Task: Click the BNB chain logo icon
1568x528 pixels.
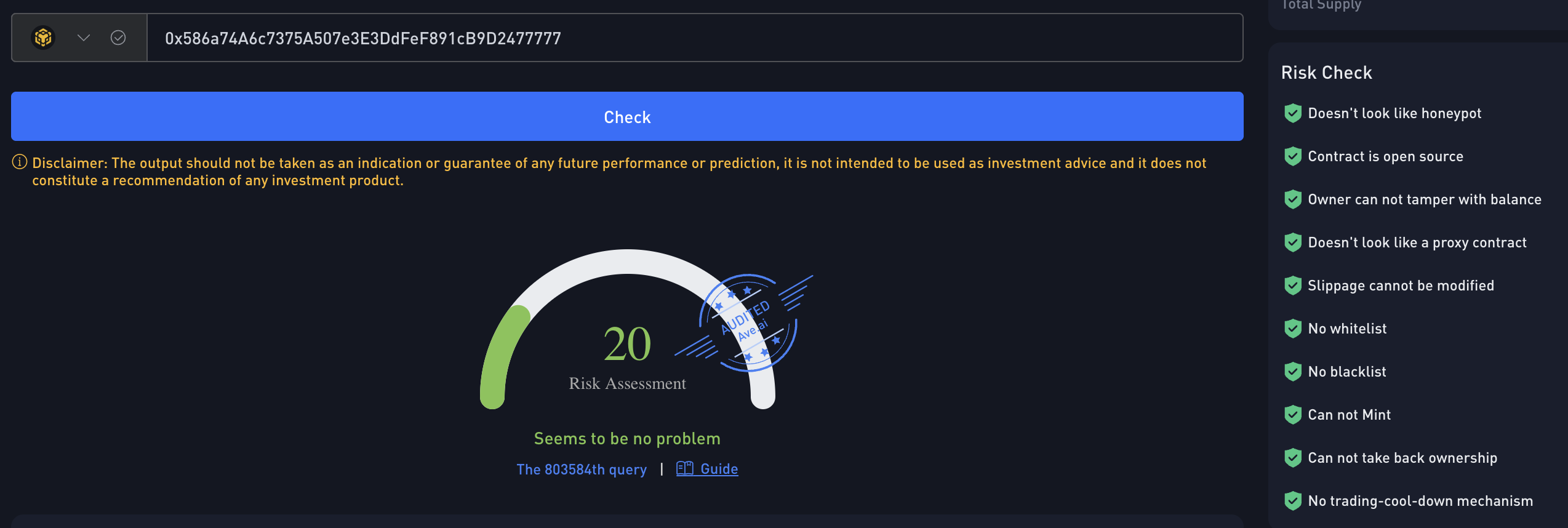Action: click(x=43, y=38)
